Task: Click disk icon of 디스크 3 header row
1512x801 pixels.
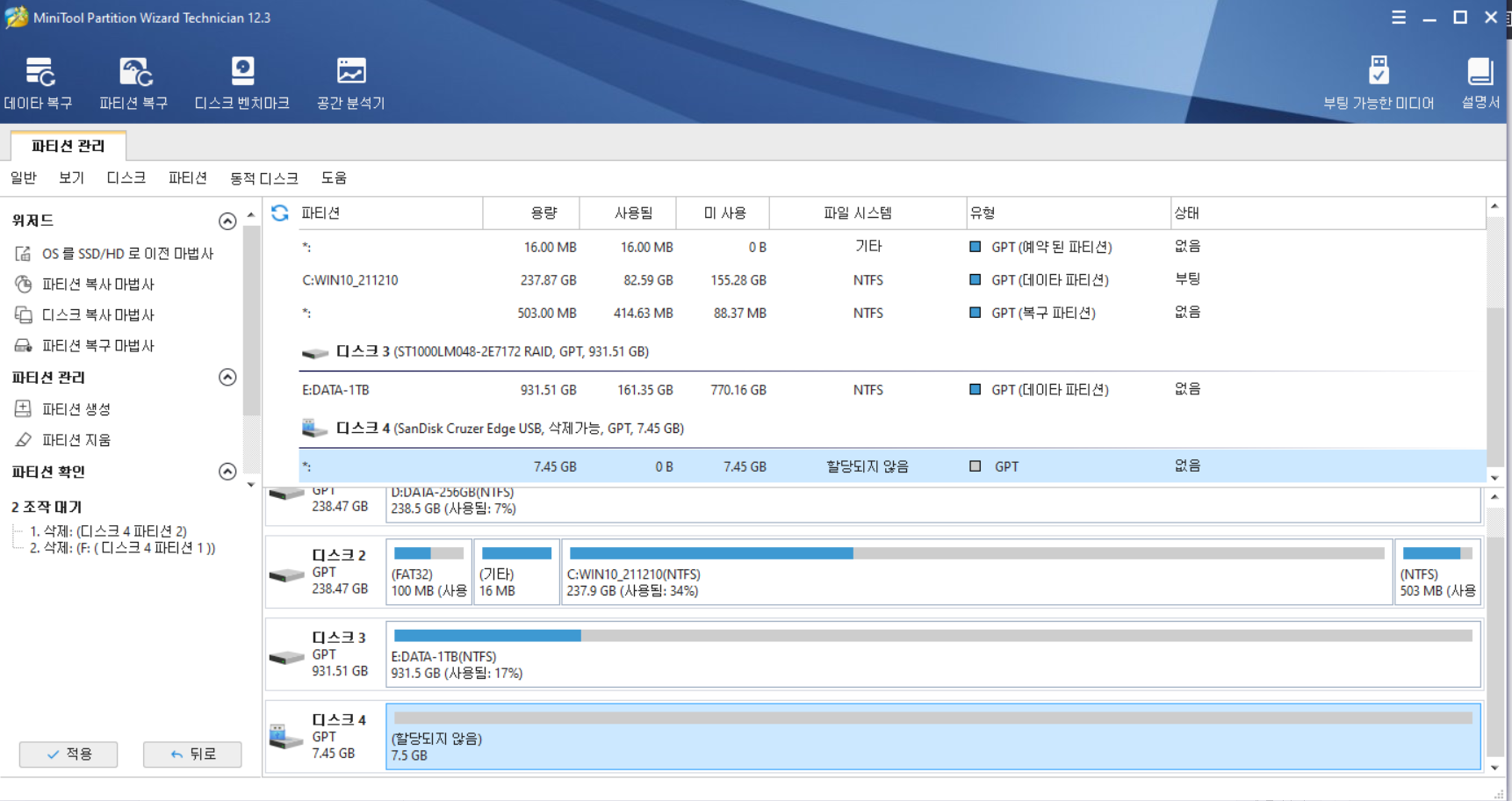Action: (x=314, y=352)
